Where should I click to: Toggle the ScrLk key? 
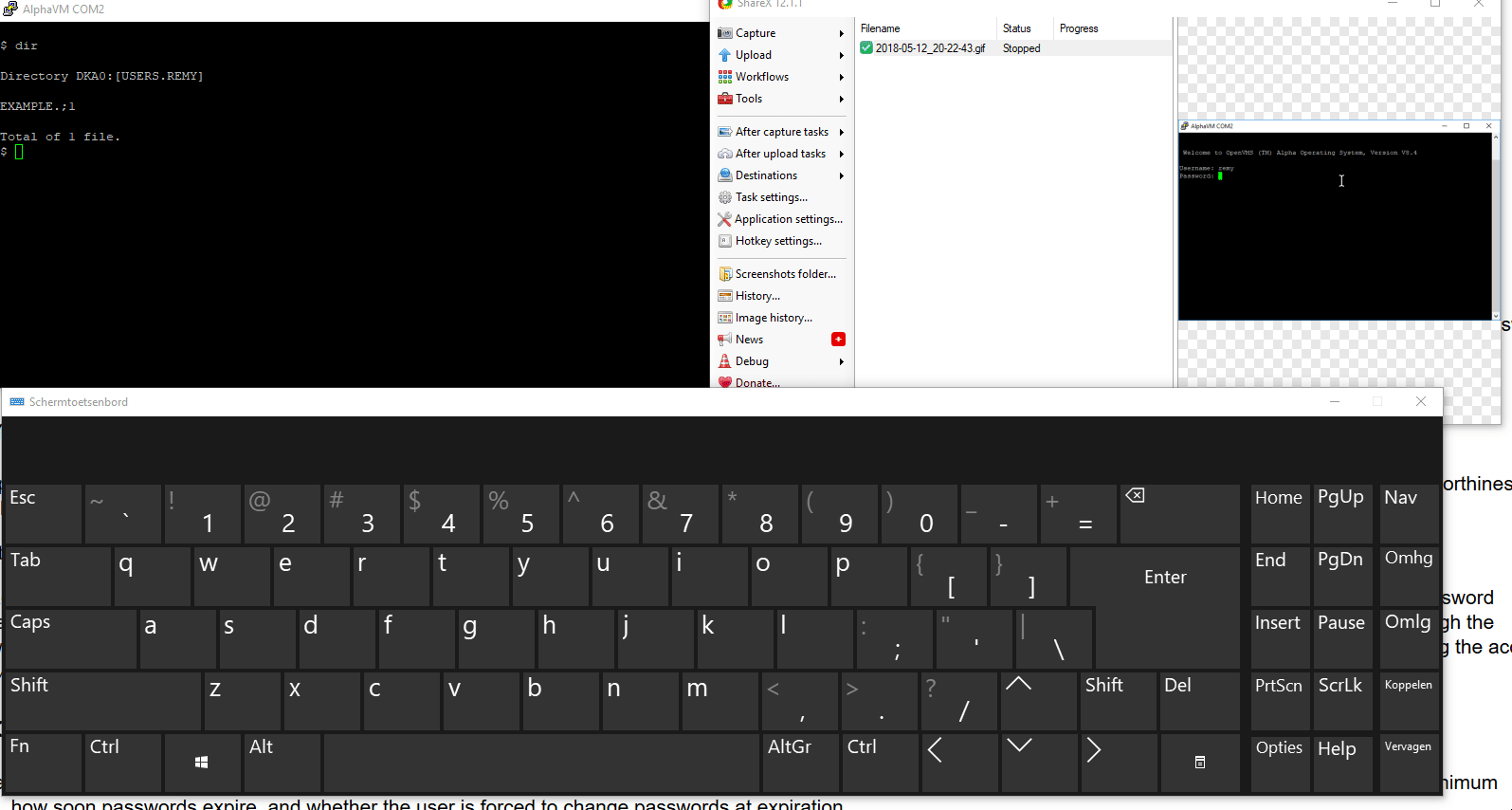coord(1341,700)
